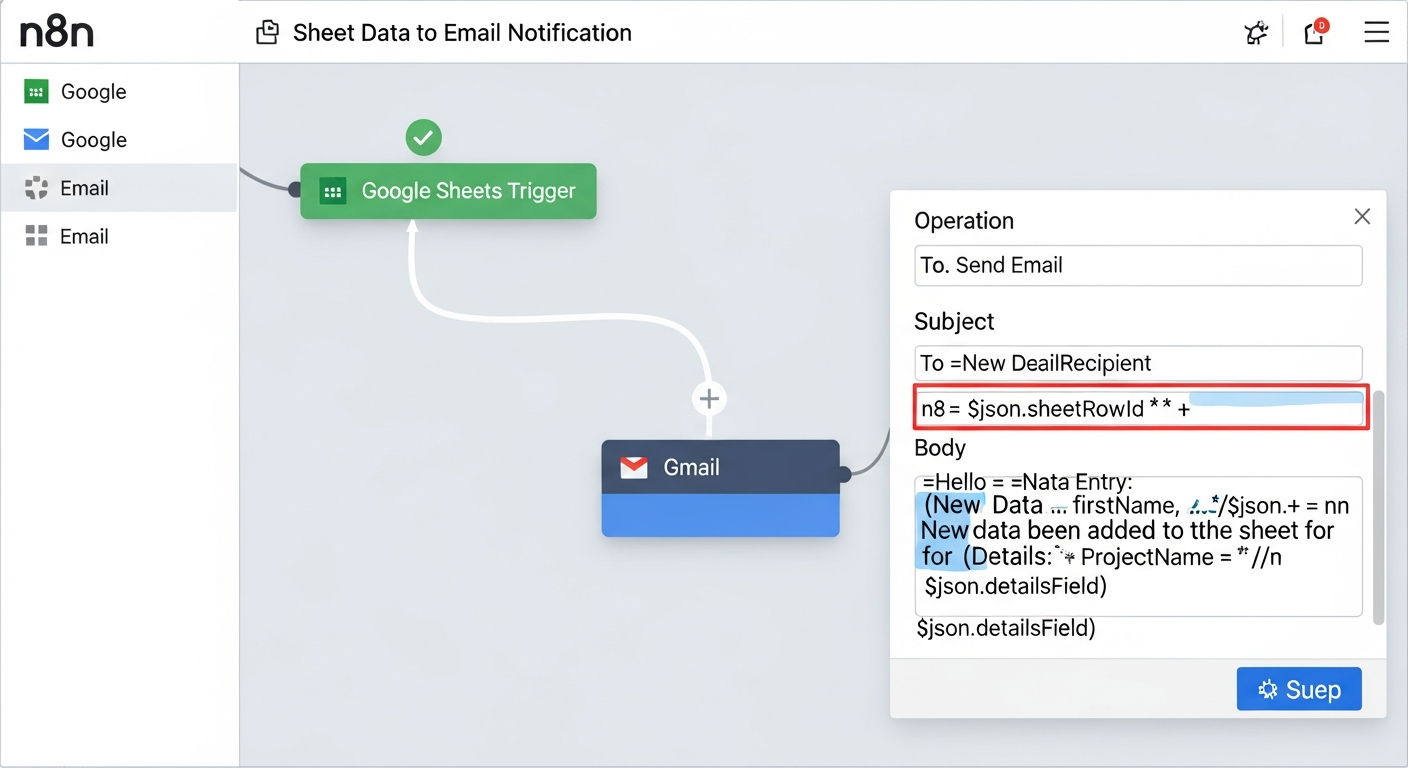
Task: Open the AI assistant icon in top bar
Action: click(1256, 32)
